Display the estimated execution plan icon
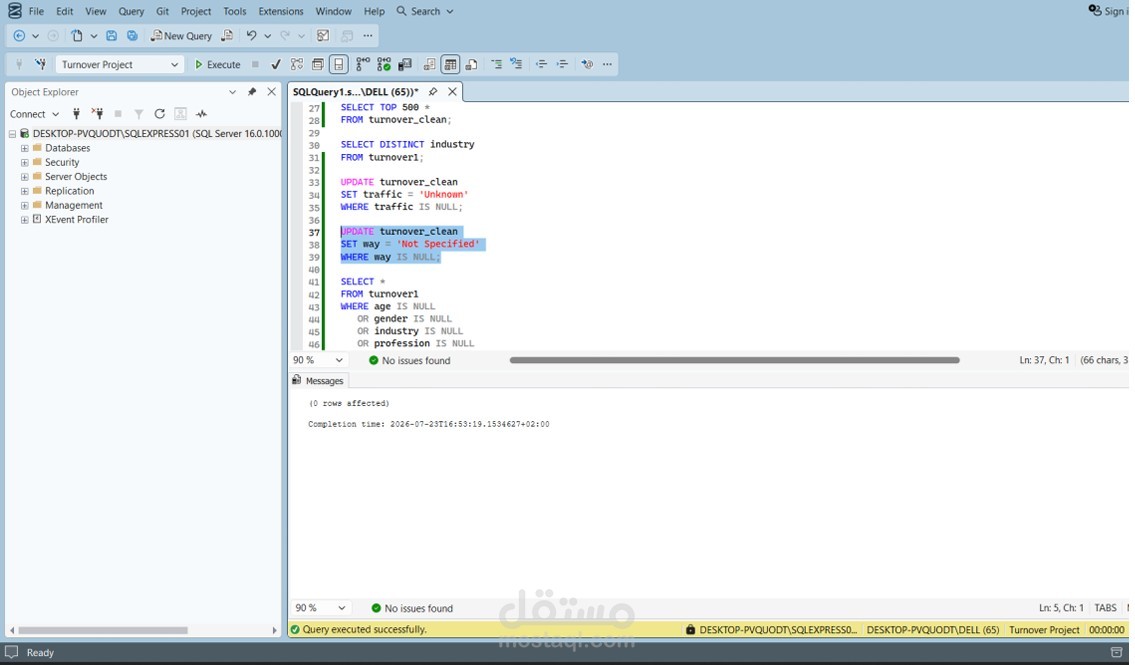Screen dimensions: 1135x665 click(297, 64)
